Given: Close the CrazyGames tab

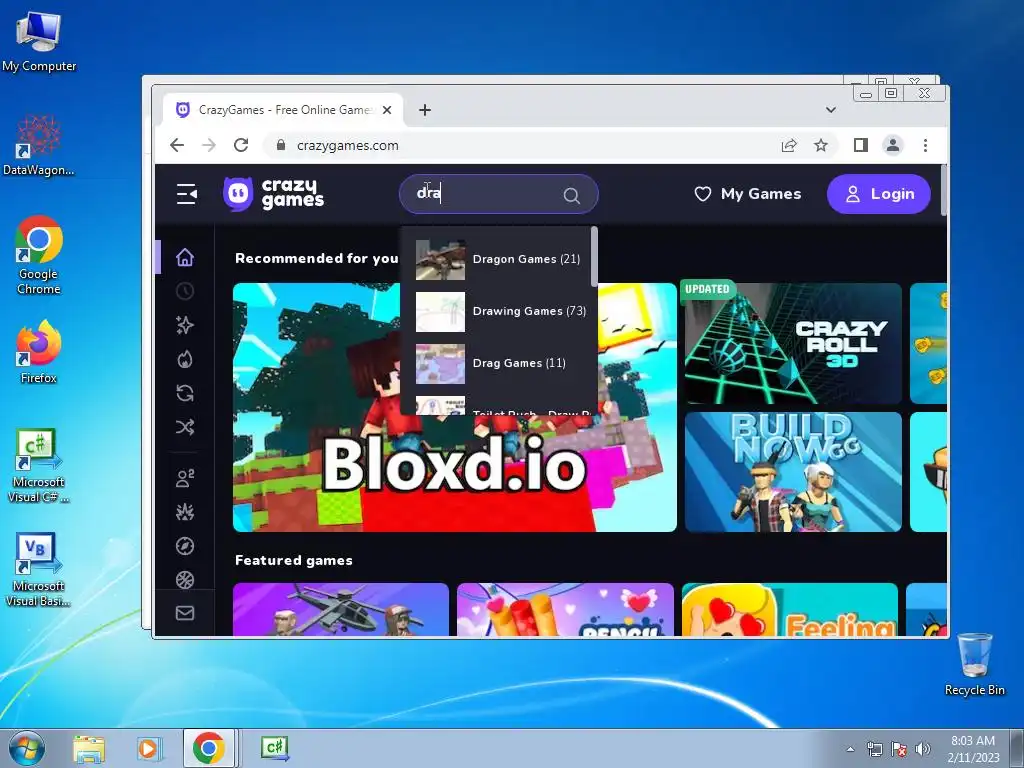Looking at the screenshot, I should (x=387, y=110).
